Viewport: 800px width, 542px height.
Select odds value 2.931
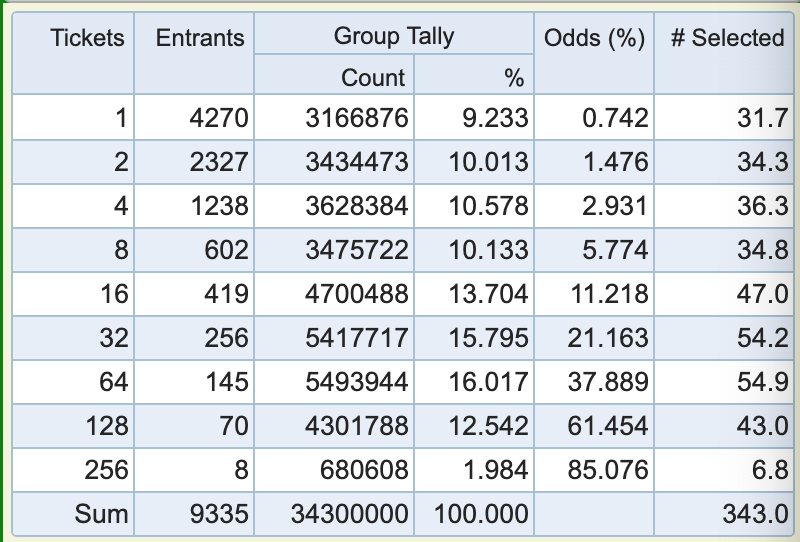click(x=615, y=206)
